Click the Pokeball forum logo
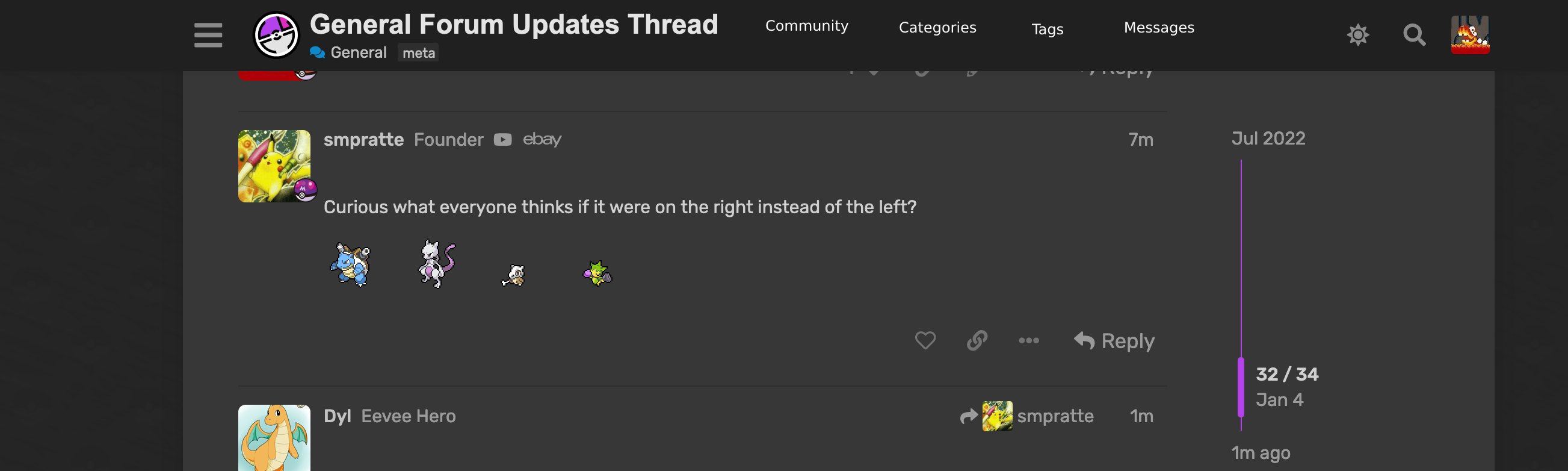 [x=276, y=35]
